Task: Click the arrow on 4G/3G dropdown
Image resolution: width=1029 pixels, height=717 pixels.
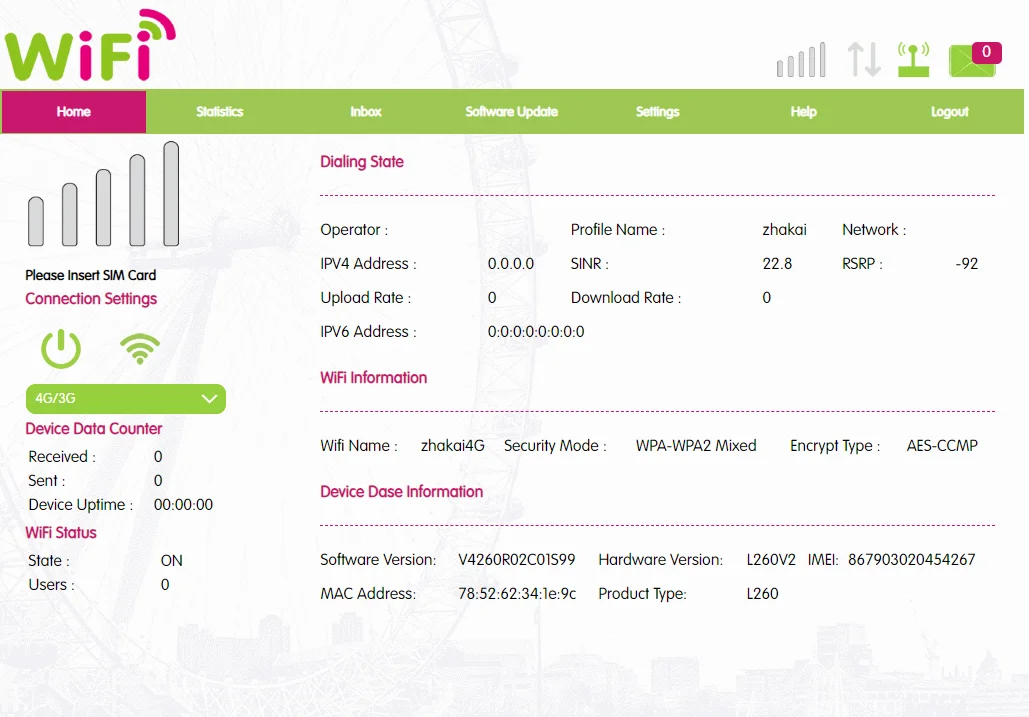Action: point(209,398)
